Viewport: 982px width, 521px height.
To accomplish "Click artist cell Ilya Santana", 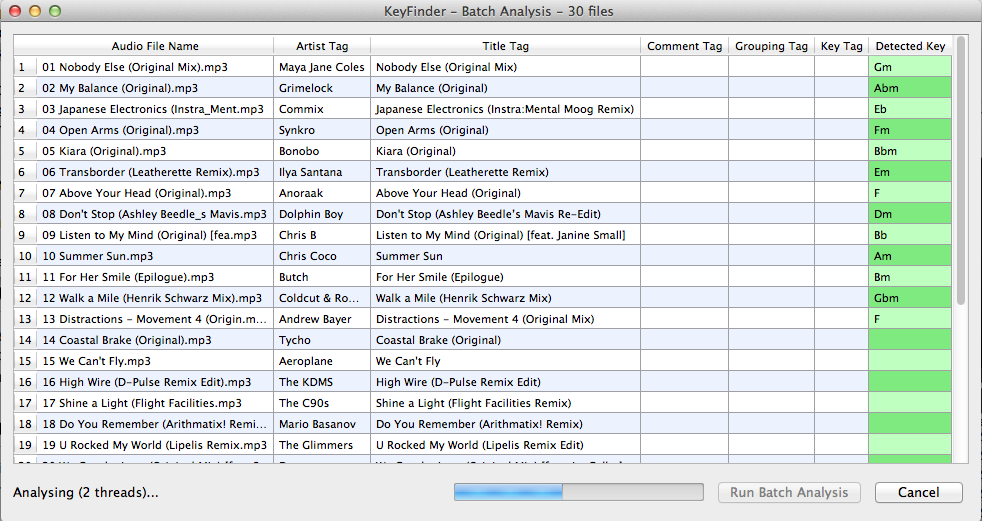I will point(322,172).
